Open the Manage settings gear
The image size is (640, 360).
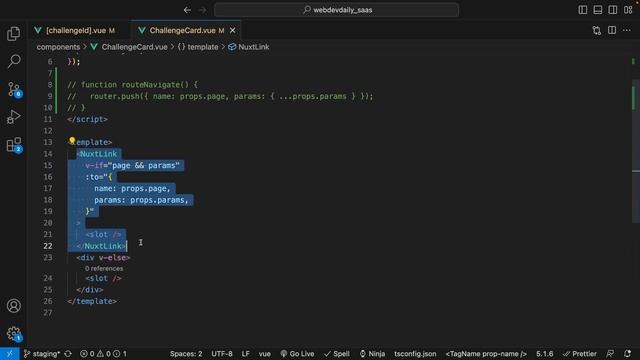pos(13,333)
